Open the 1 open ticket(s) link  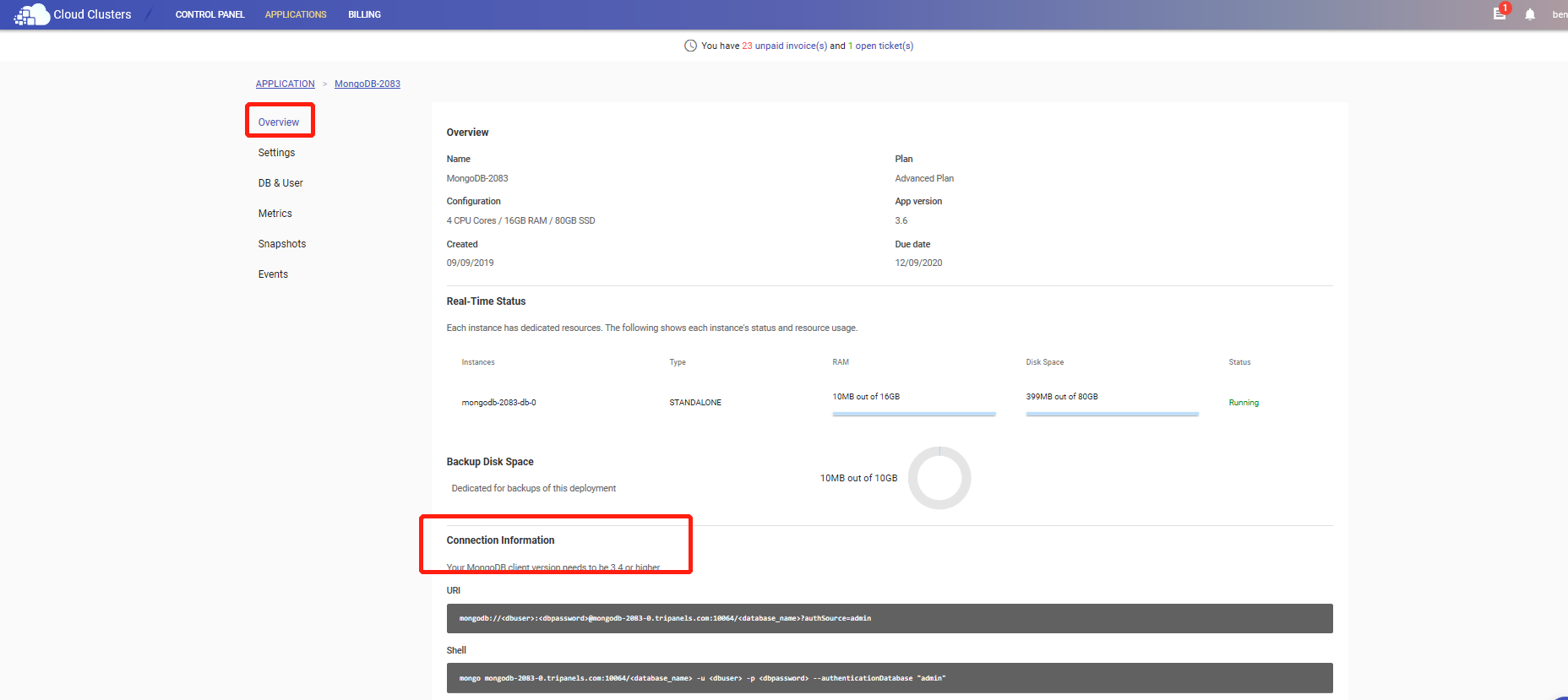click(880, 46)
